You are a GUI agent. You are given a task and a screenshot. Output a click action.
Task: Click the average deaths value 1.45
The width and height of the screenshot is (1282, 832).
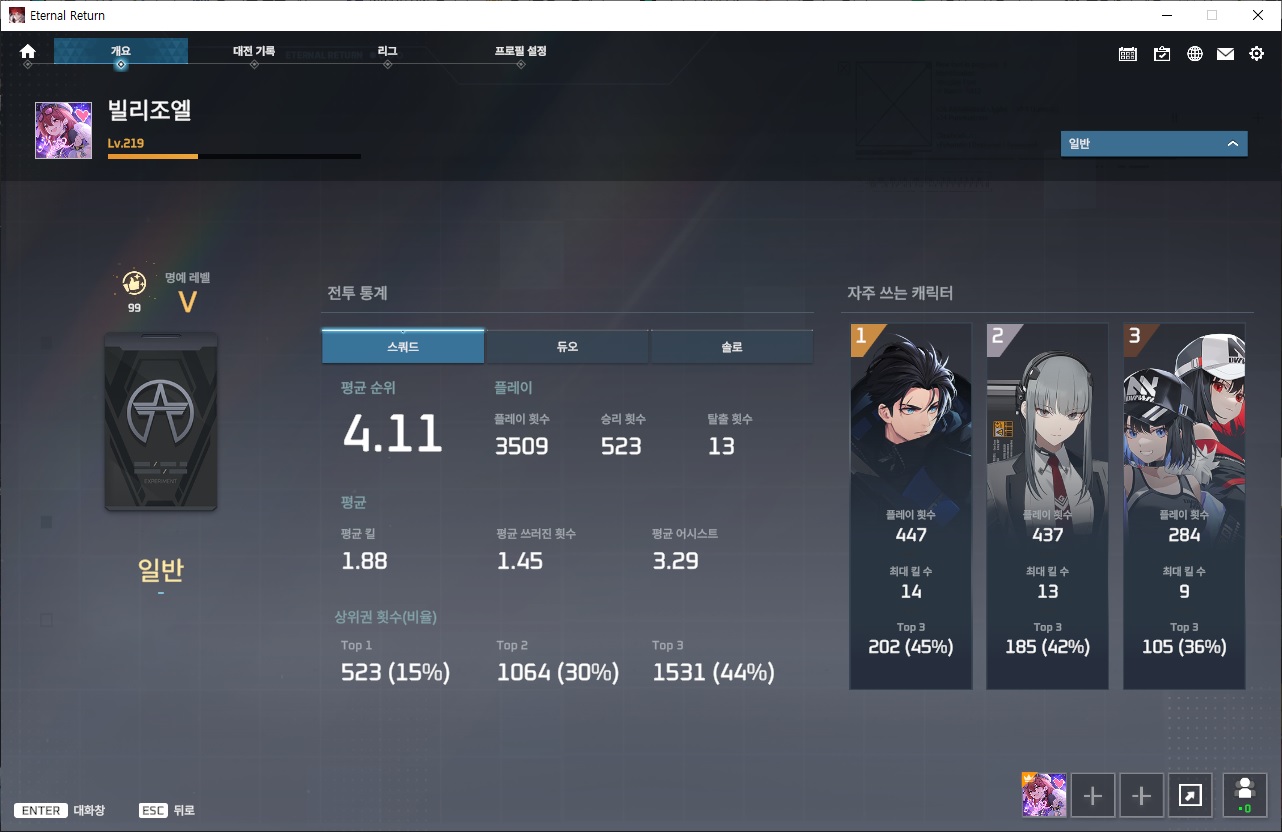click(x=520, y=561)
